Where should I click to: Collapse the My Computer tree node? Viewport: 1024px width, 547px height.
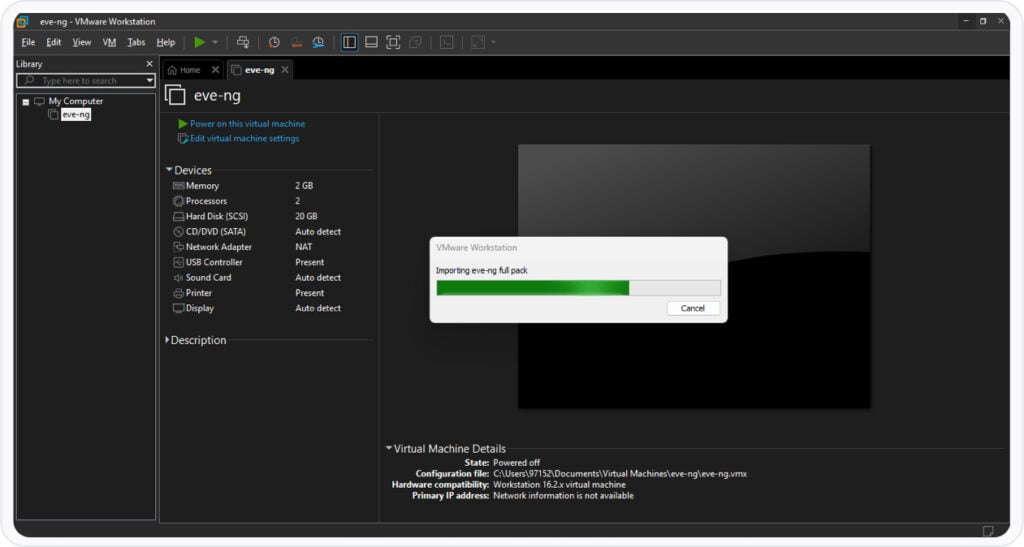coord(26,101)
